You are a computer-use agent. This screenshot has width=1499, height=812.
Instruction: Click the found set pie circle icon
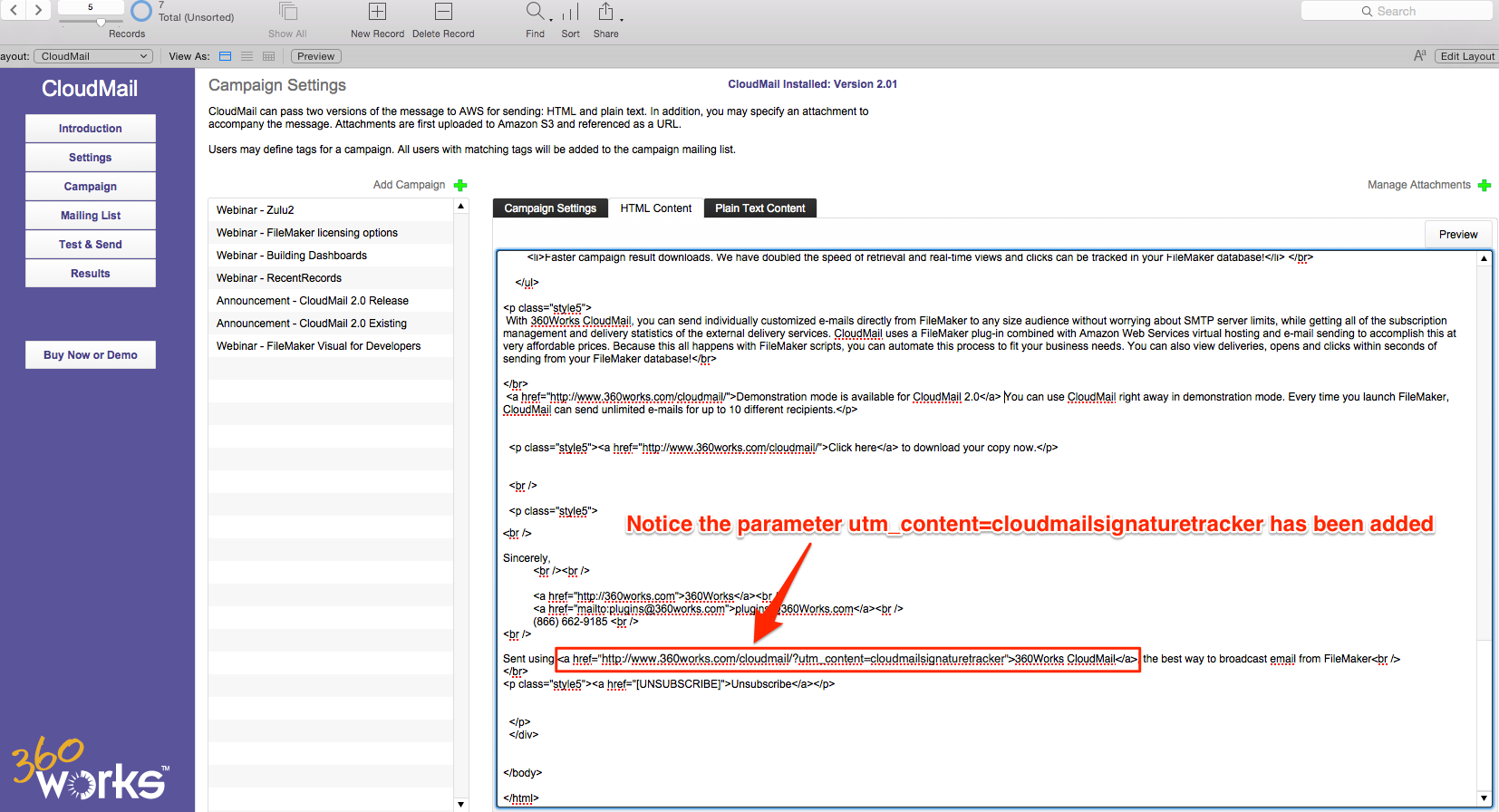[x=141, y=11]
